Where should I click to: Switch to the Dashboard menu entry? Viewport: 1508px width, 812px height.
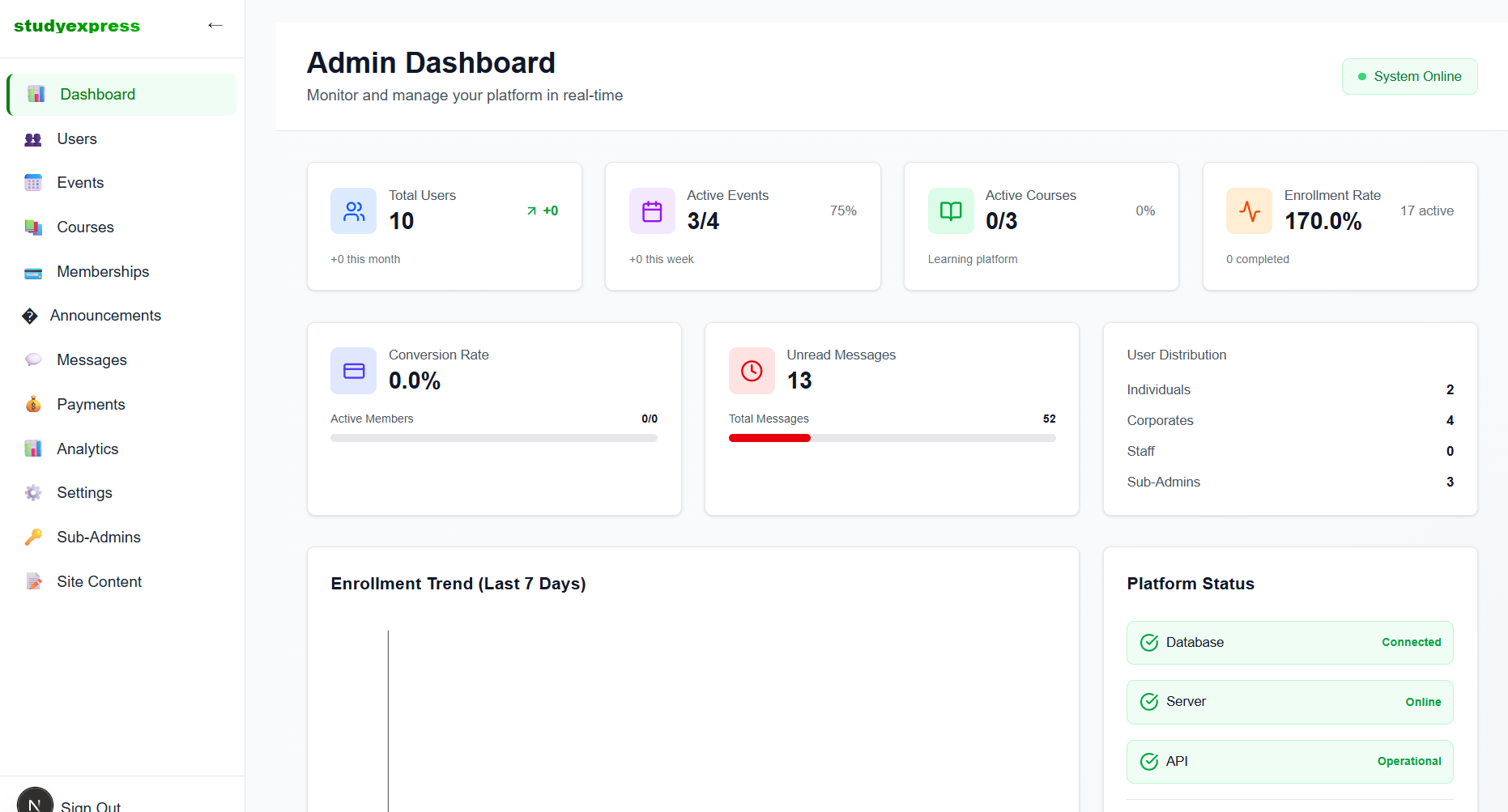click(97, 94)
